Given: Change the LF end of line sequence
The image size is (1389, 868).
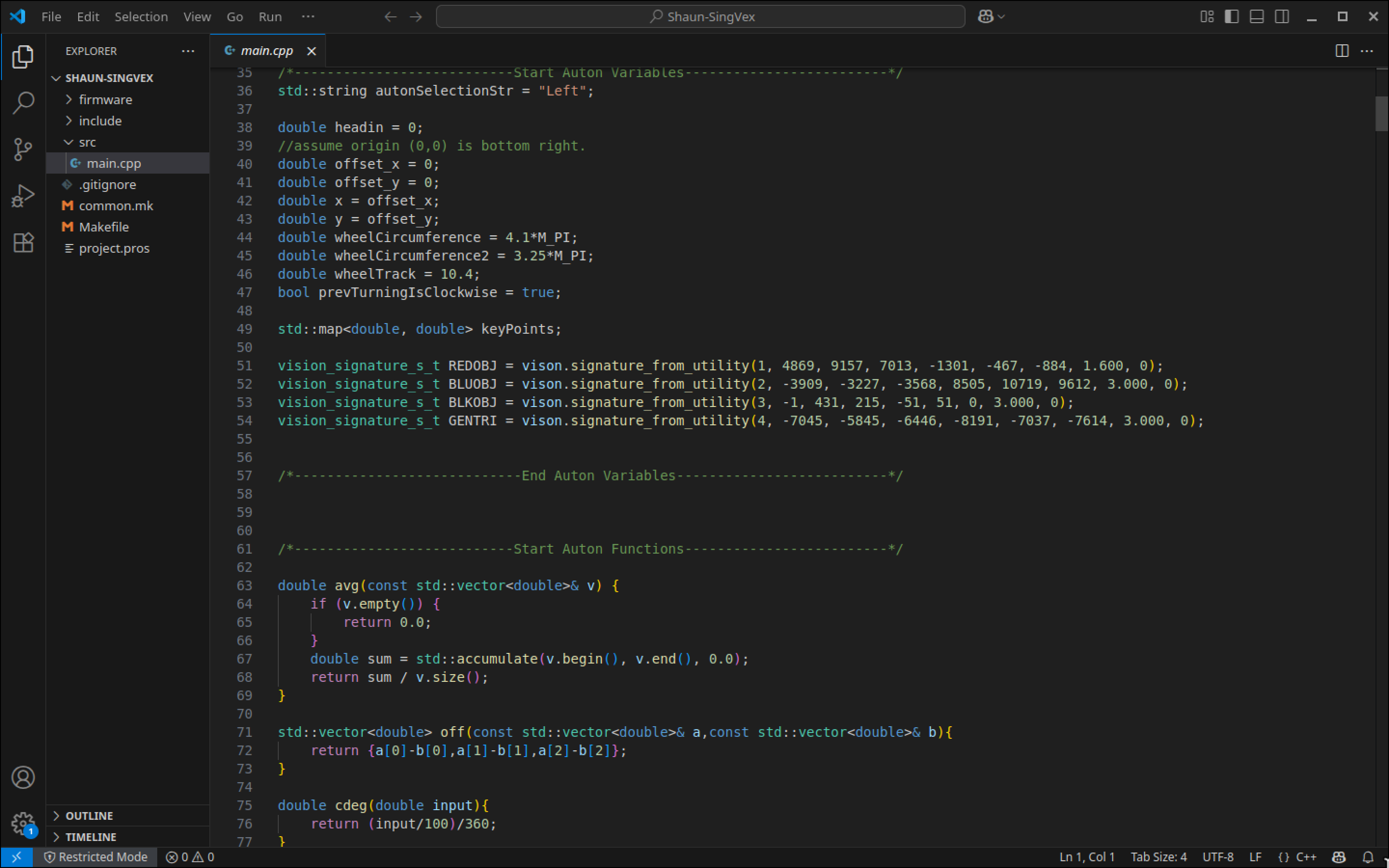Looking at the screenshot, I should (x=1255, y=857).
